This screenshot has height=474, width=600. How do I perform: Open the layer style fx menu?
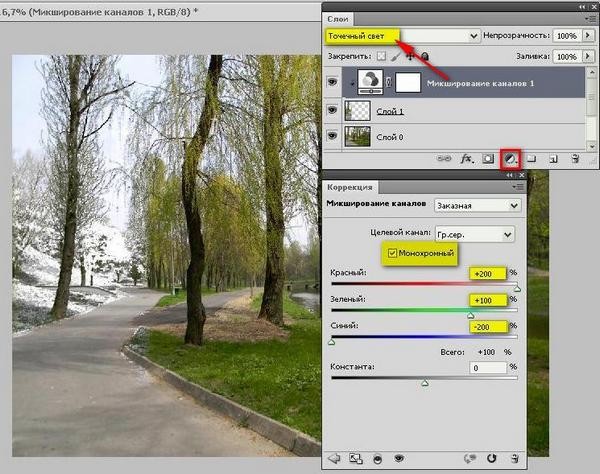pos(466,159)
